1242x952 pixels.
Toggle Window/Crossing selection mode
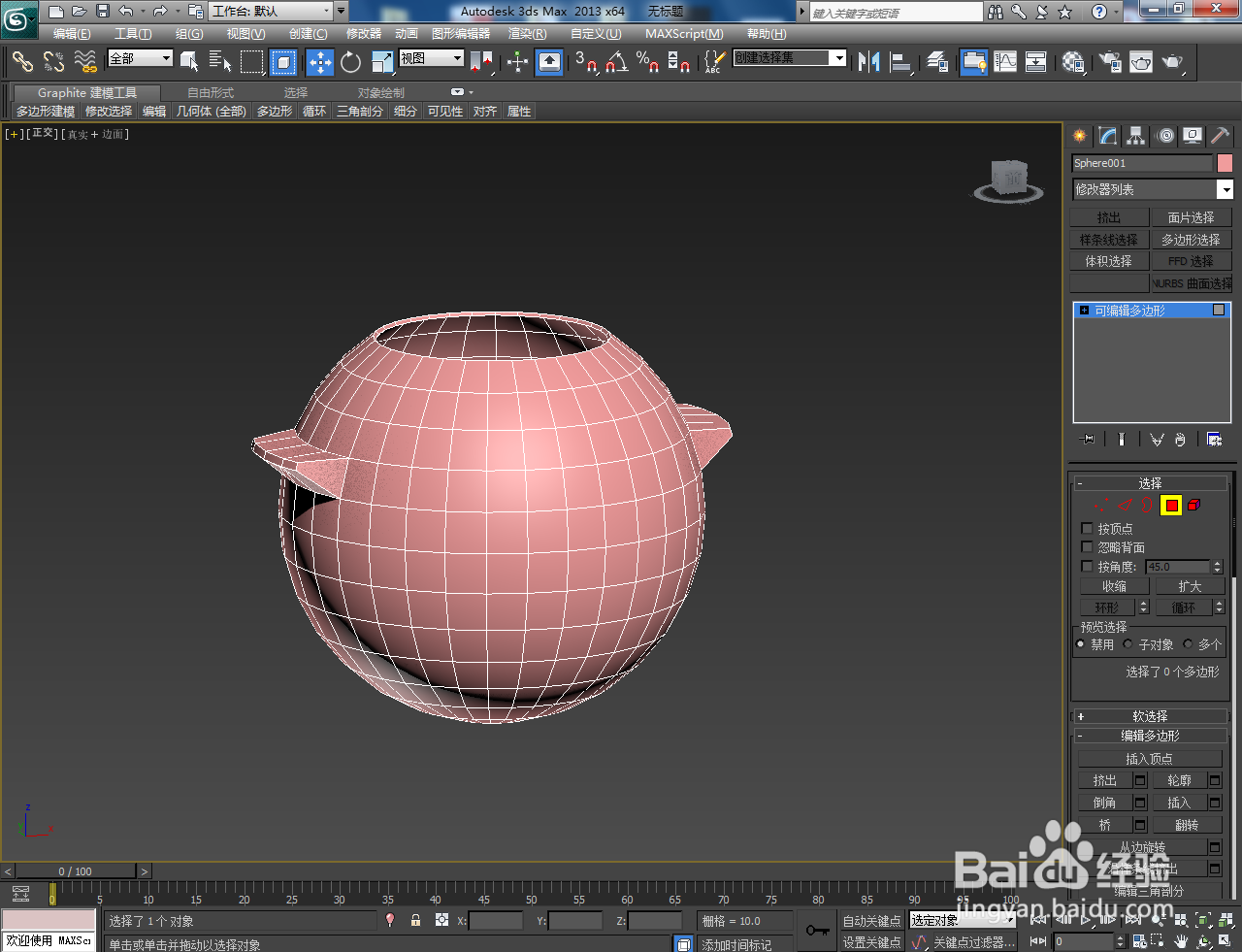[283, 62]
